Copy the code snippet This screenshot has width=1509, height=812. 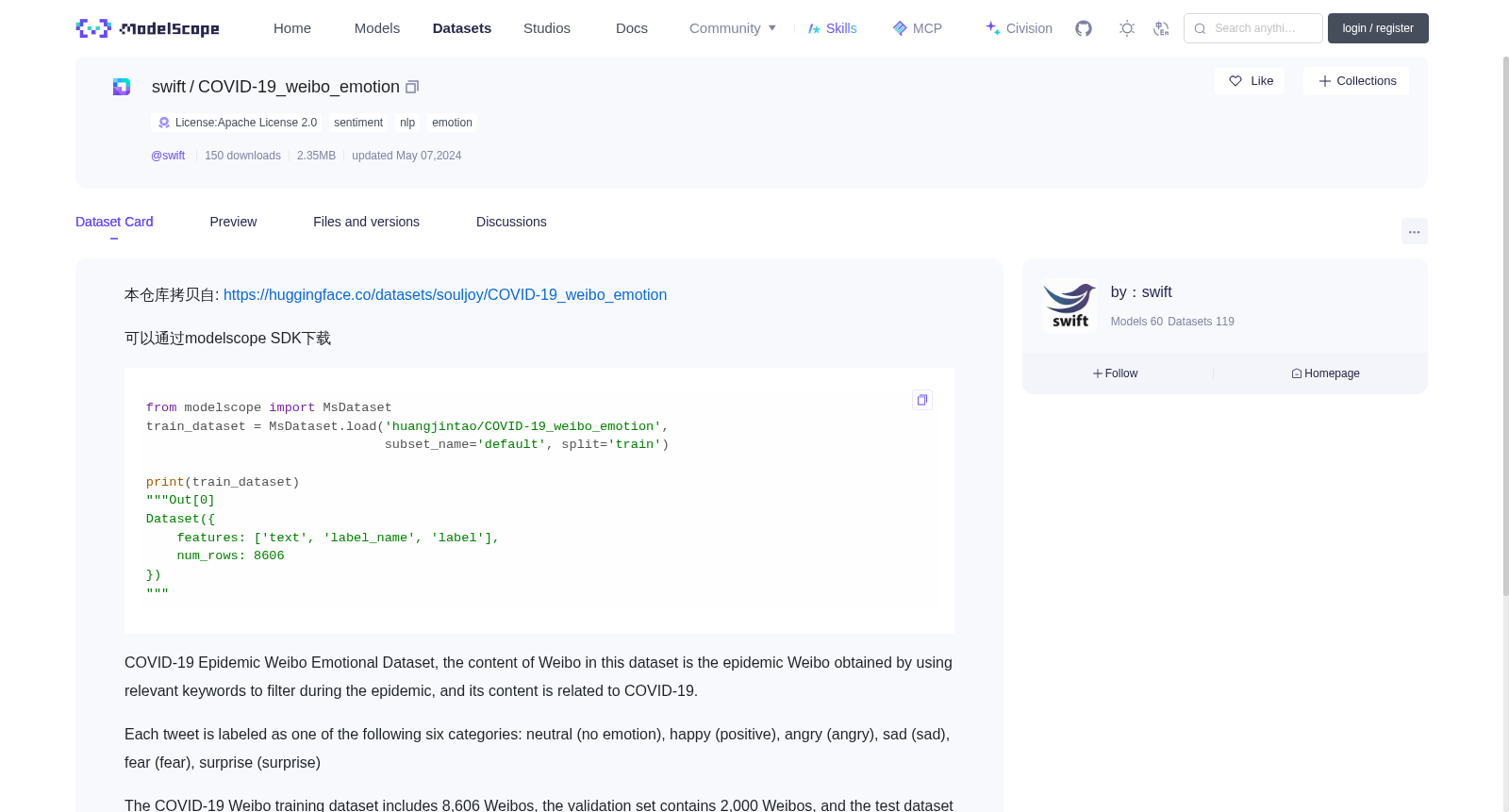[x=922, y=400]
